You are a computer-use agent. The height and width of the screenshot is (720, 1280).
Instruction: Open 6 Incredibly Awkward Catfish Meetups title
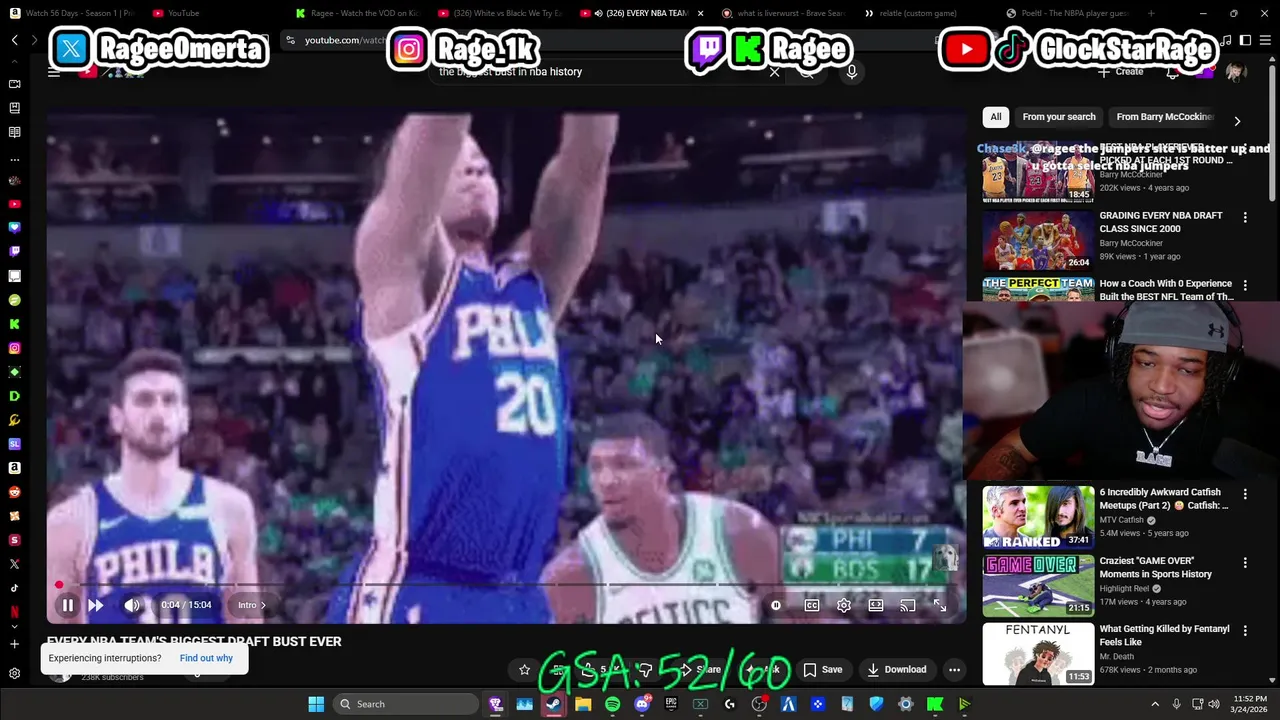tap(1164, 499)
